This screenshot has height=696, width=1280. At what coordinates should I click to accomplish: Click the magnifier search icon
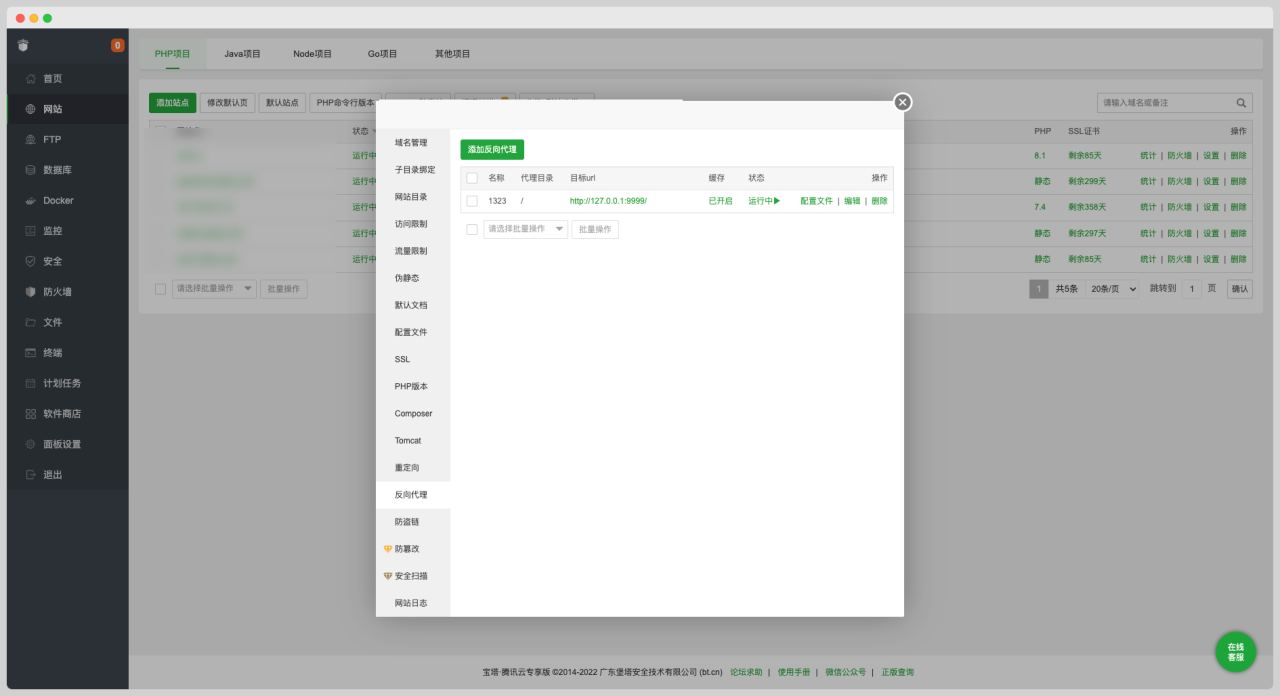1241,103
